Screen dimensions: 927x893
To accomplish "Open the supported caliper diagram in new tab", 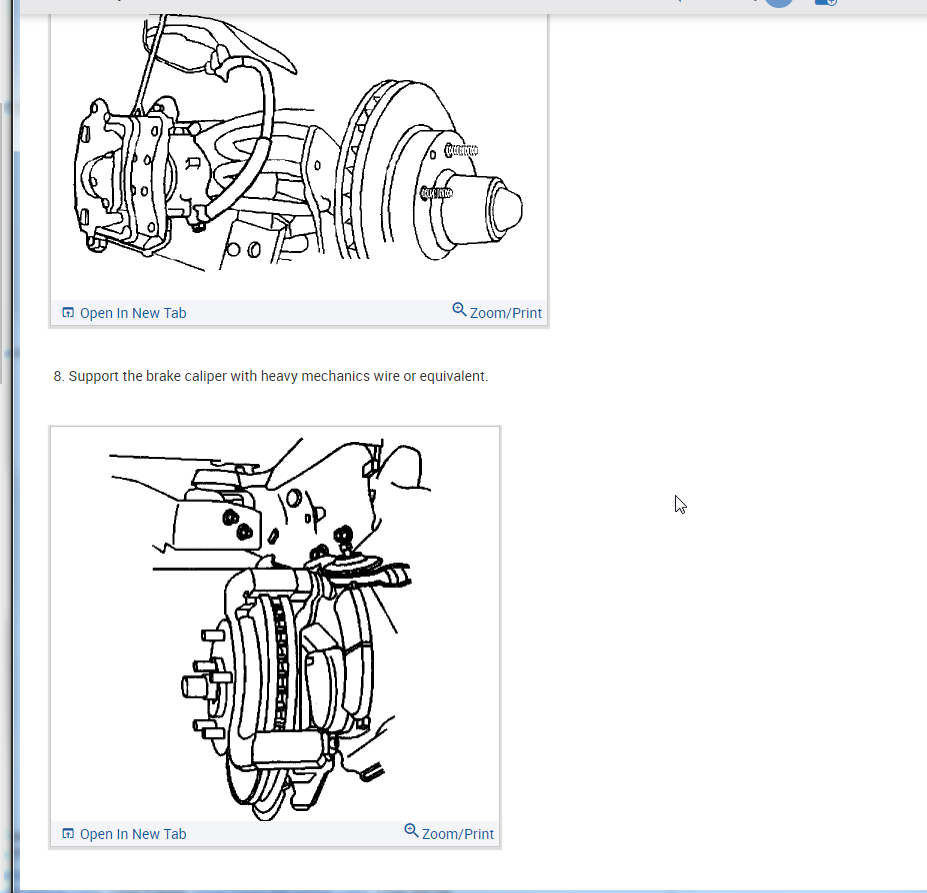I will 124,834.
